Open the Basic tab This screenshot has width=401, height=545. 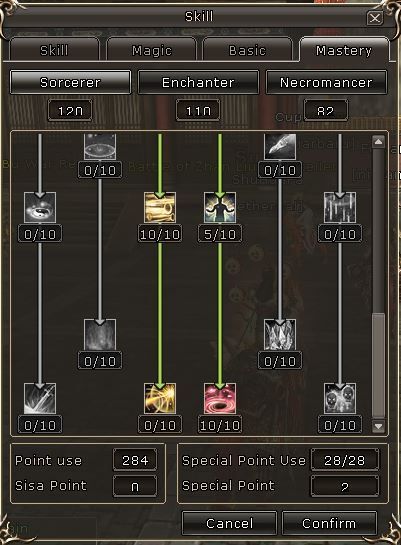click(x=247, y=50)
